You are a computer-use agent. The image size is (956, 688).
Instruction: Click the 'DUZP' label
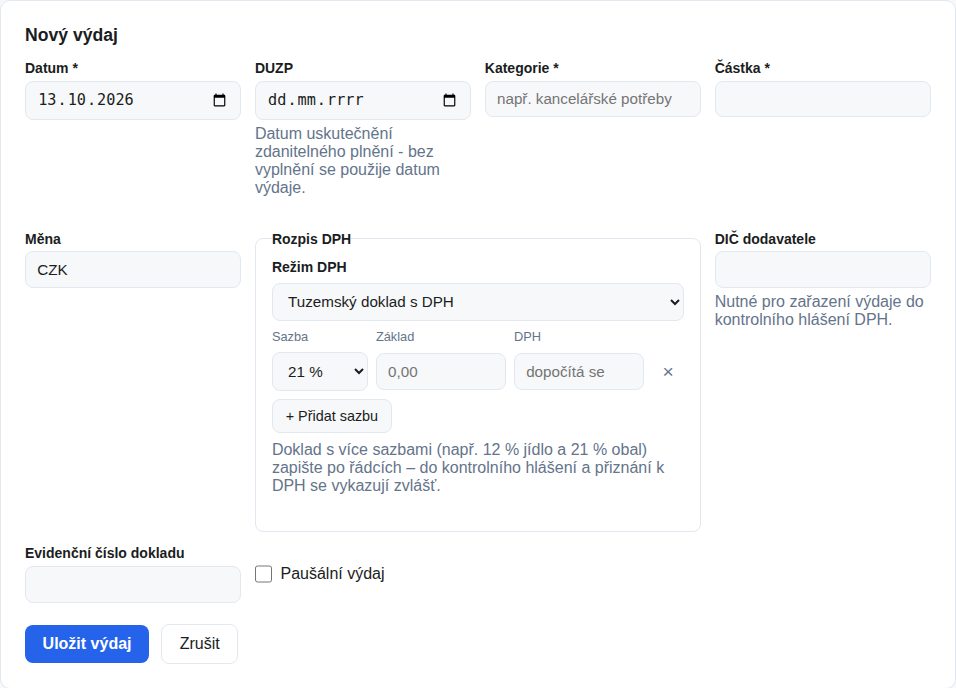coord(274,68)
